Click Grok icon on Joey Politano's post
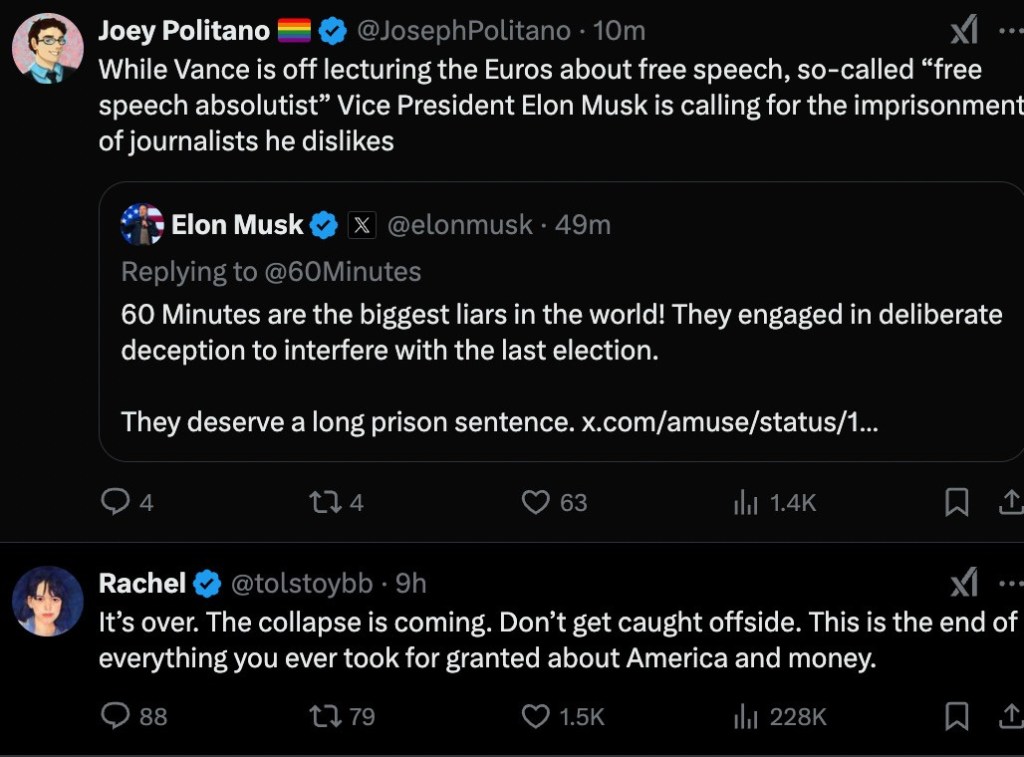 (x=963, y=32)
